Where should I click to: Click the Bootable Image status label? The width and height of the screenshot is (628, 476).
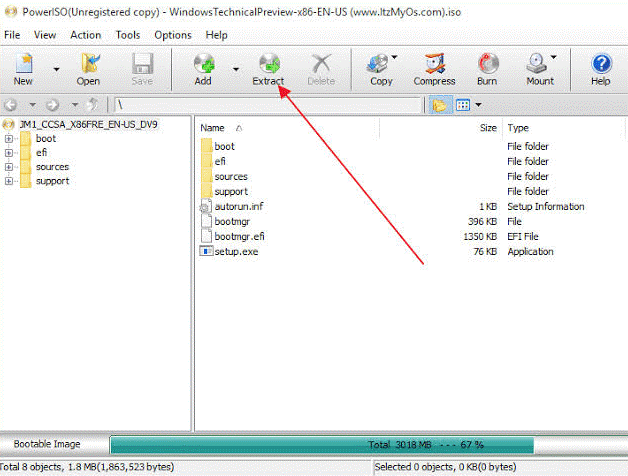coord(47,444)
